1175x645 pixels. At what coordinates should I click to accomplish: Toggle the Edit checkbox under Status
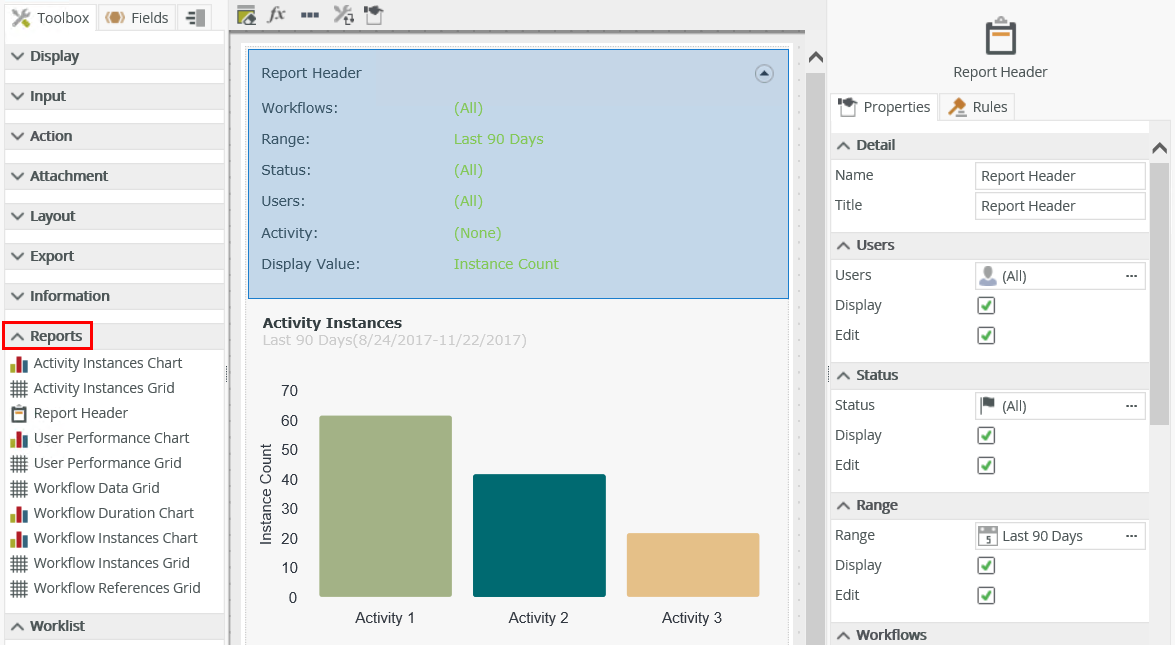pyautogui.click(x=986, y=466)
